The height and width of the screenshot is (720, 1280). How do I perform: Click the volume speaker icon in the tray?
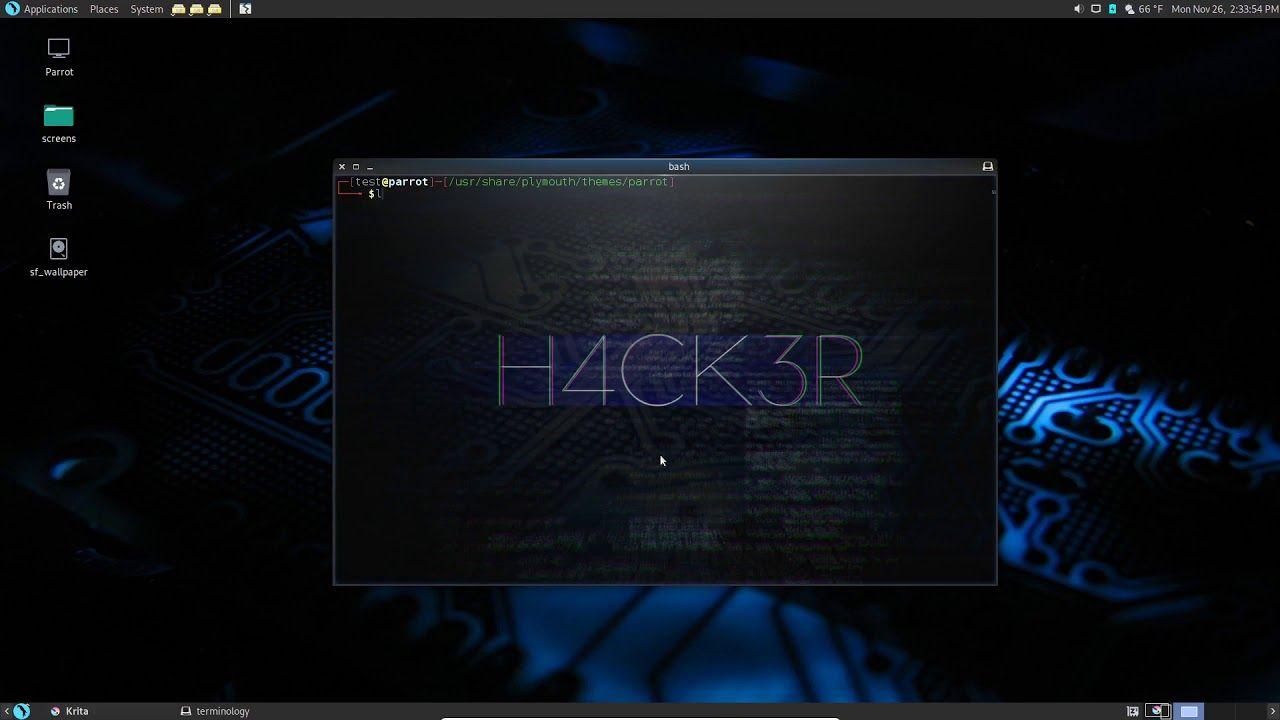tap(1078, 9)
